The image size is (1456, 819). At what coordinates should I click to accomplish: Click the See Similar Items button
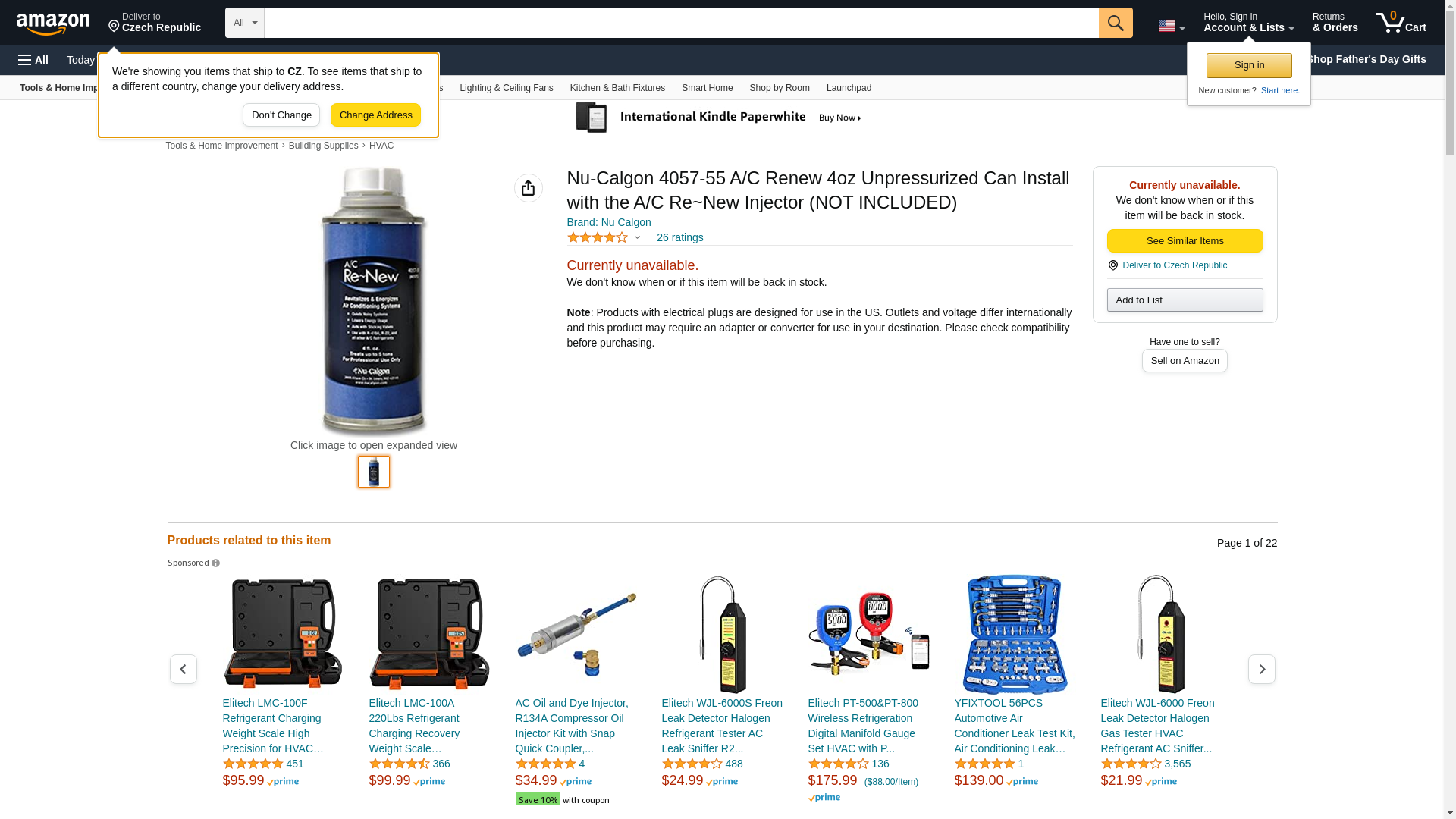(1185, 241)
